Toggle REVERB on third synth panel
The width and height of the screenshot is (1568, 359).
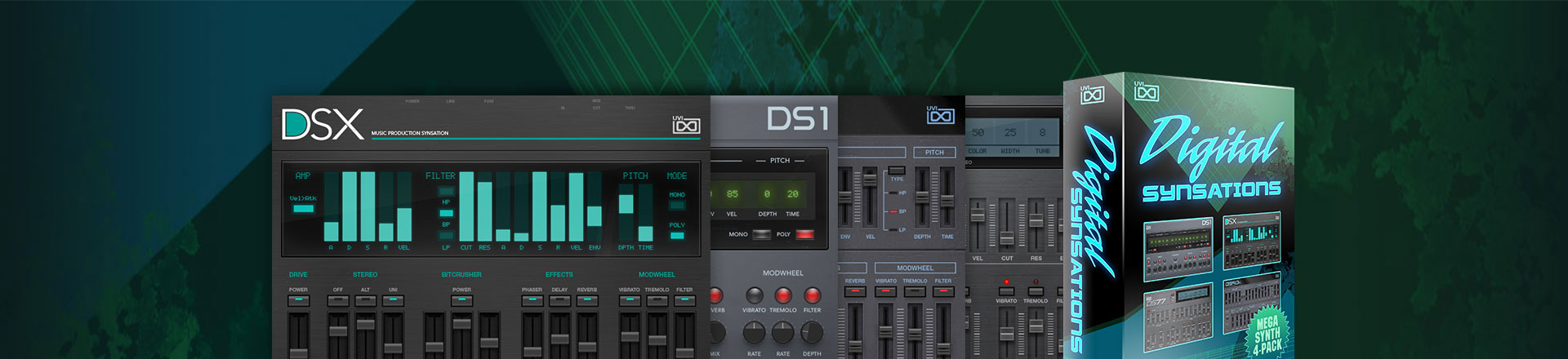855,290
